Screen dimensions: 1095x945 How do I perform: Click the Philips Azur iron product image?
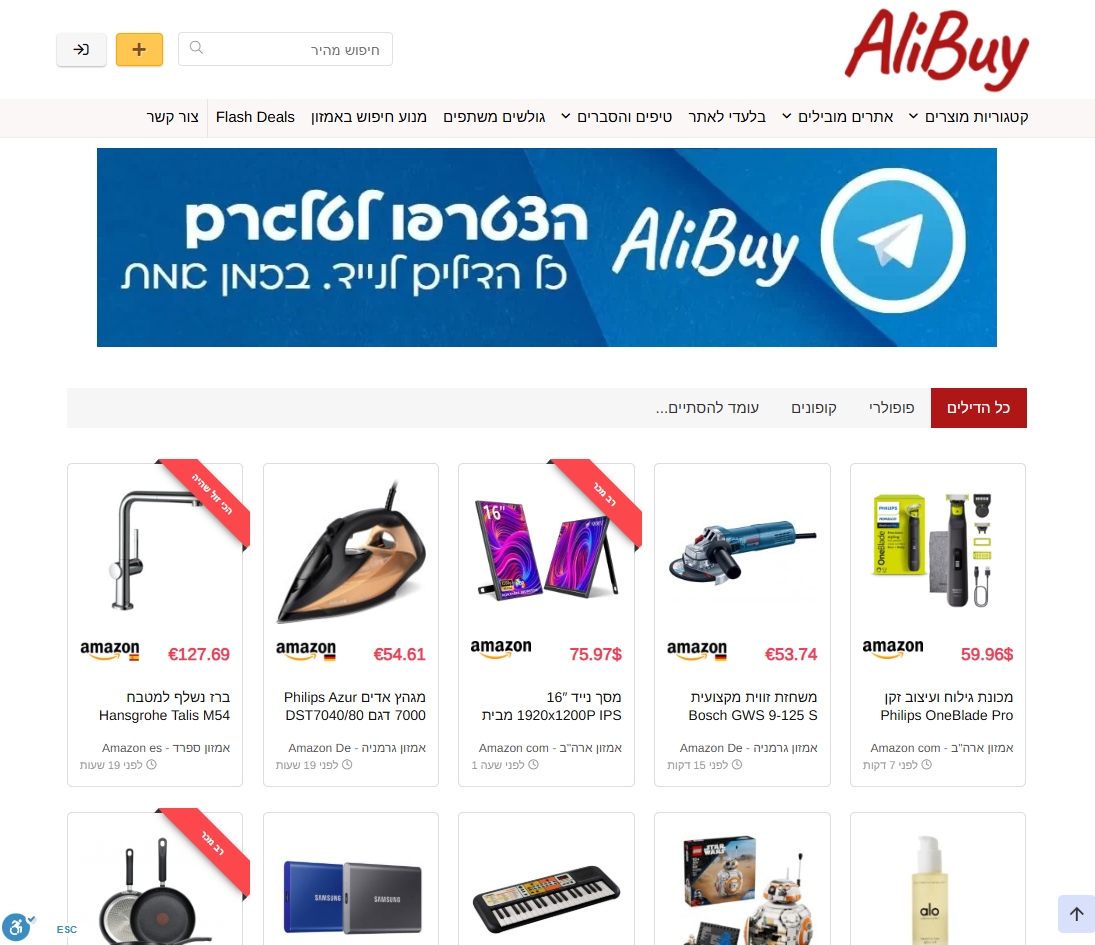pos(351,551)
